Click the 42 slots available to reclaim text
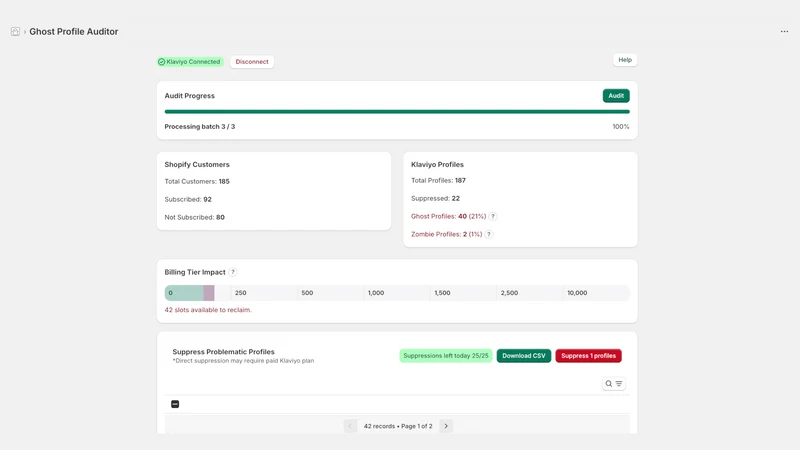The width and height of the screenshot is (800, 450). [x=208, y=310]
